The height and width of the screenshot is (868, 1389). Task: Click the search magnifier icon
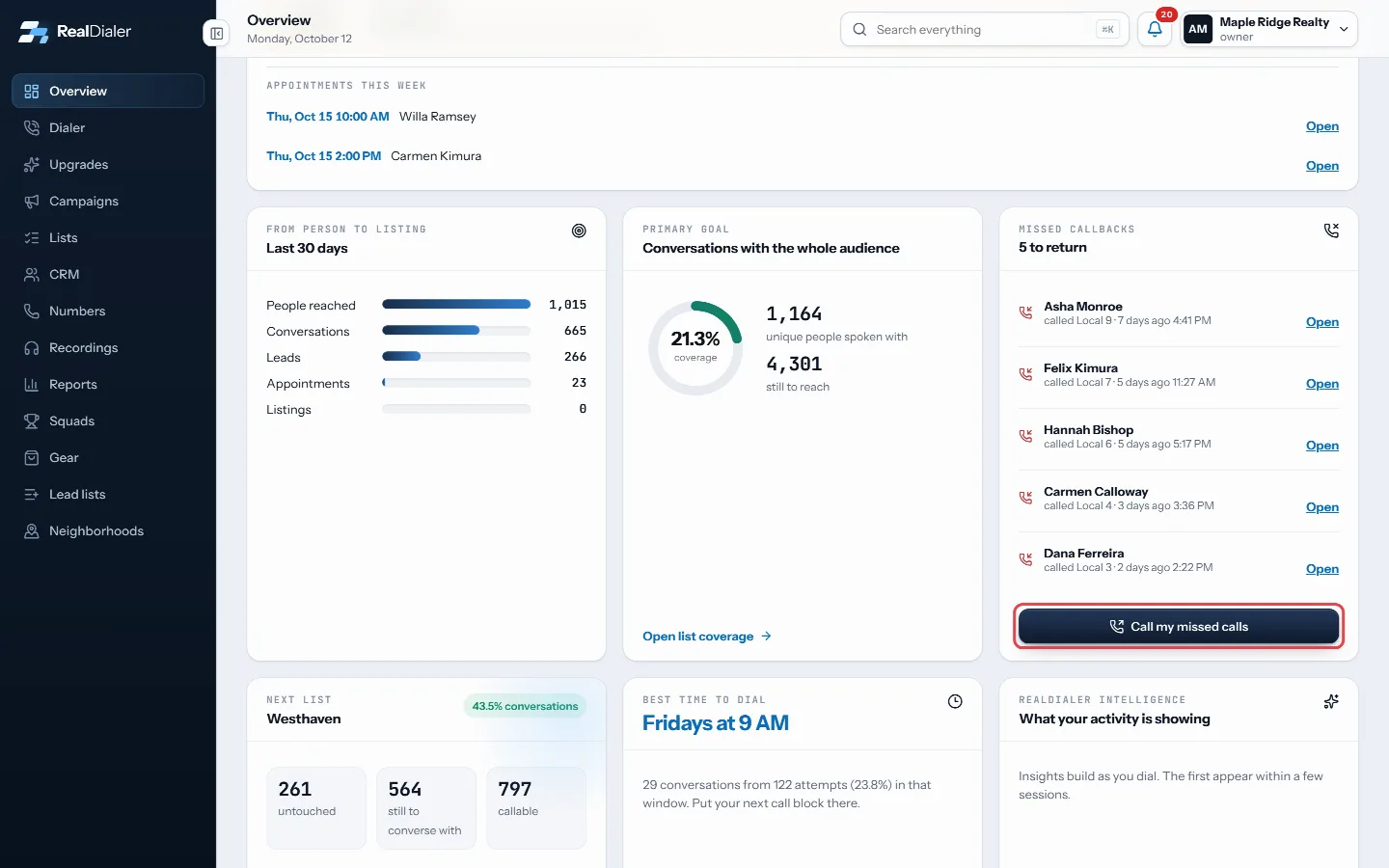point(859,30)
